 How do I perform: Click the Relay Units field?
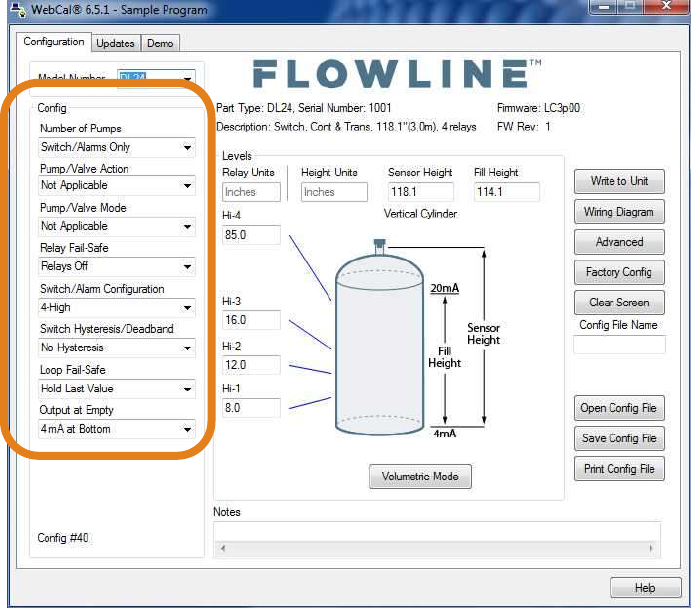click(x=251, y=192)
